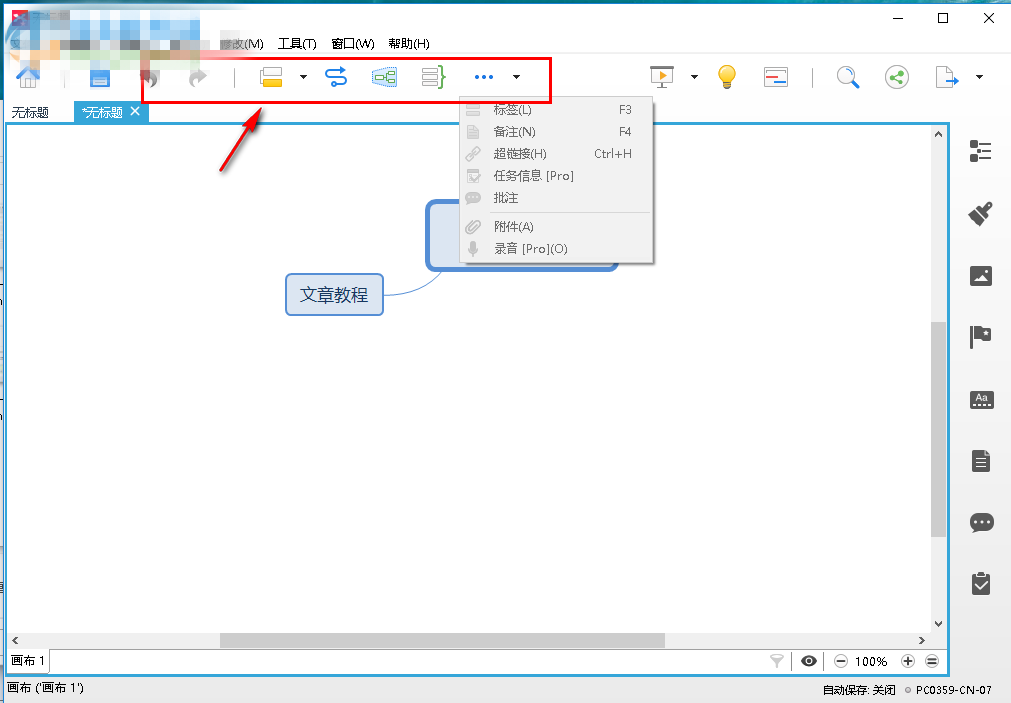This screenshot has width=1011, height=703.
Task: Open the format paintbrush panel in right sidebar
Action: tap(981, 214)
